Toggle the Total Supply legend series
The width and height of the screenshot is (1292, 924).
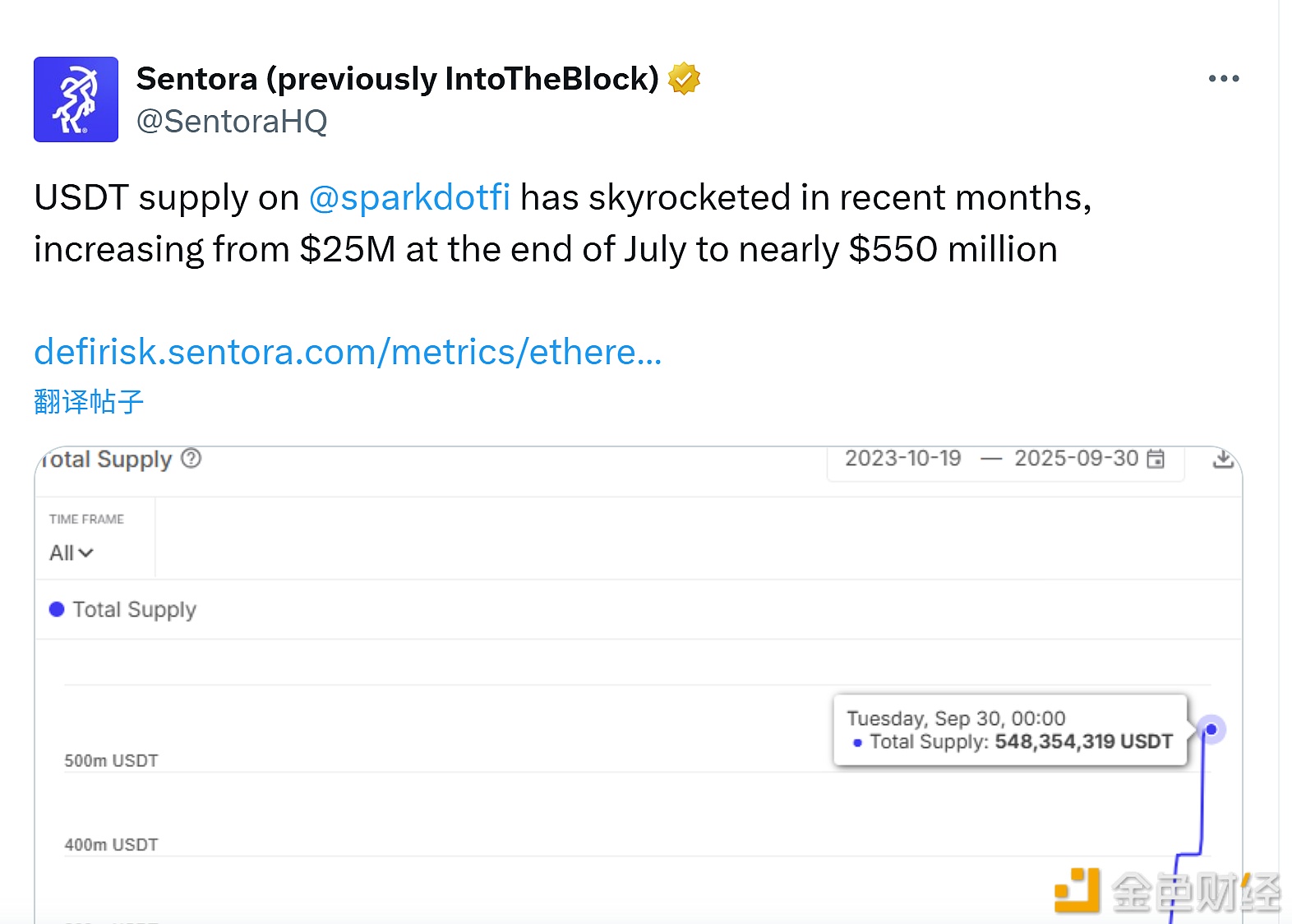click(x=123, y=610)
